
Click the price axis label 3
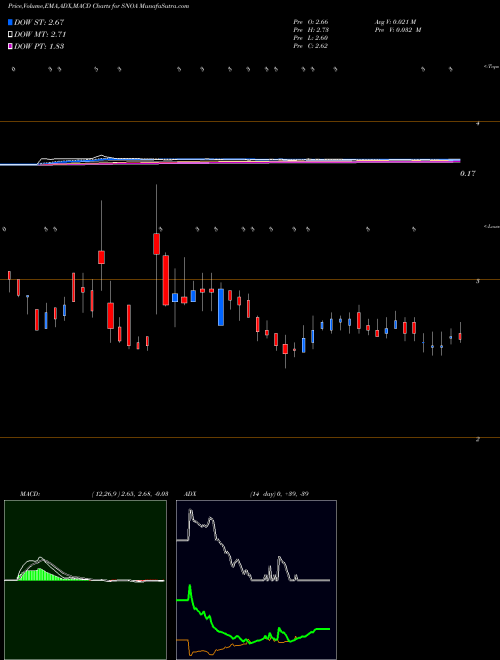point(477,282)
